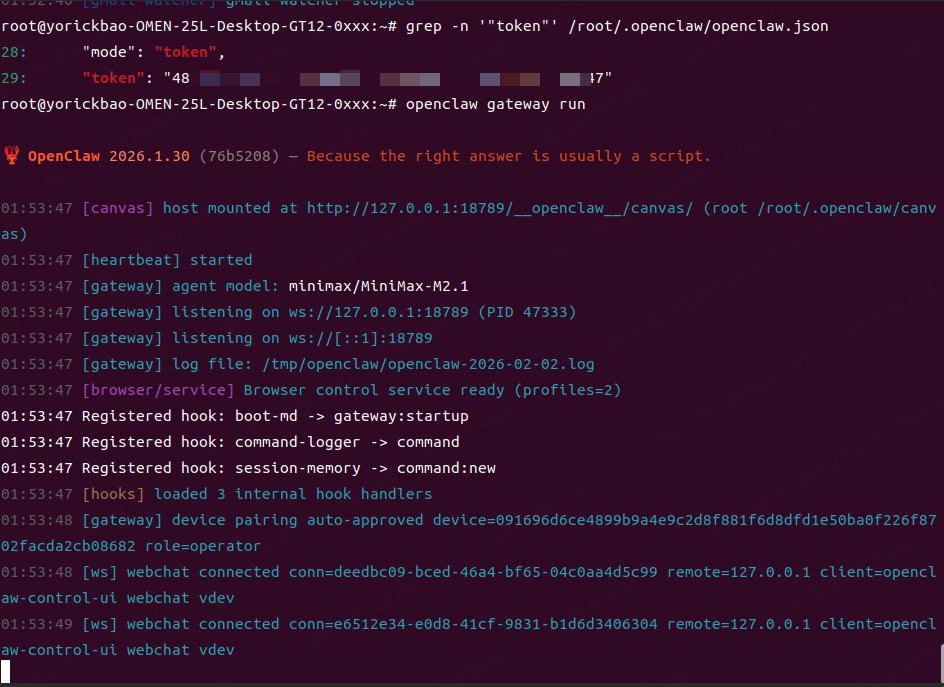The height and width of the screenshot is (687, 944).
Task: Click the [browser/service] log tag
Action: point(158,390)
